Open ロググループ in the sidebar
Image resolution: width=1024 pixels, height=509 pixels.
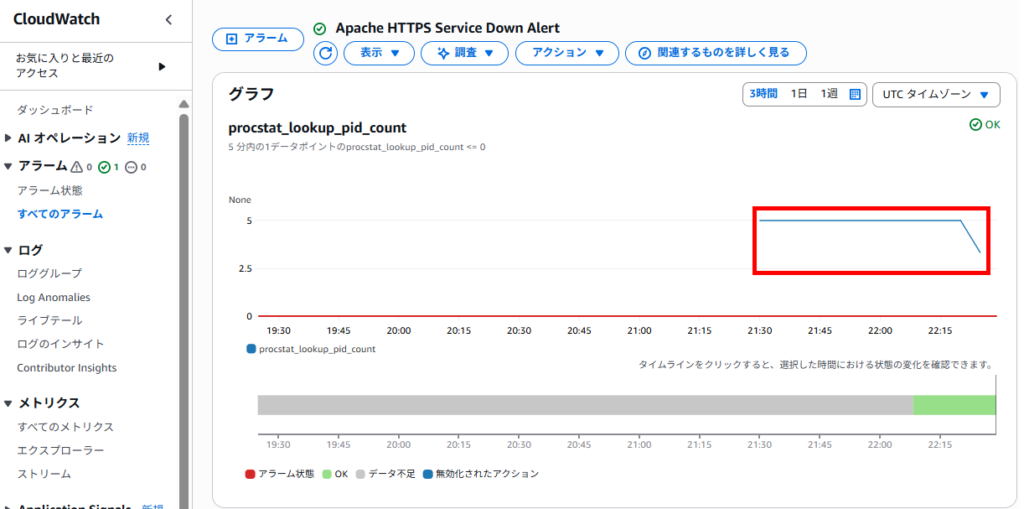pos(50,273)
